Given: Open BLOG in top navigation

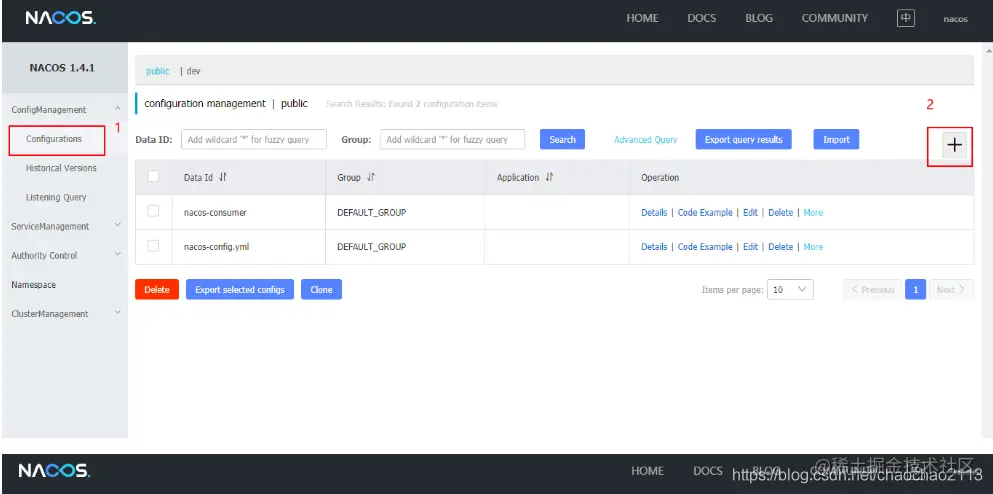Looking at the screenshot, I should pos(759,18).
